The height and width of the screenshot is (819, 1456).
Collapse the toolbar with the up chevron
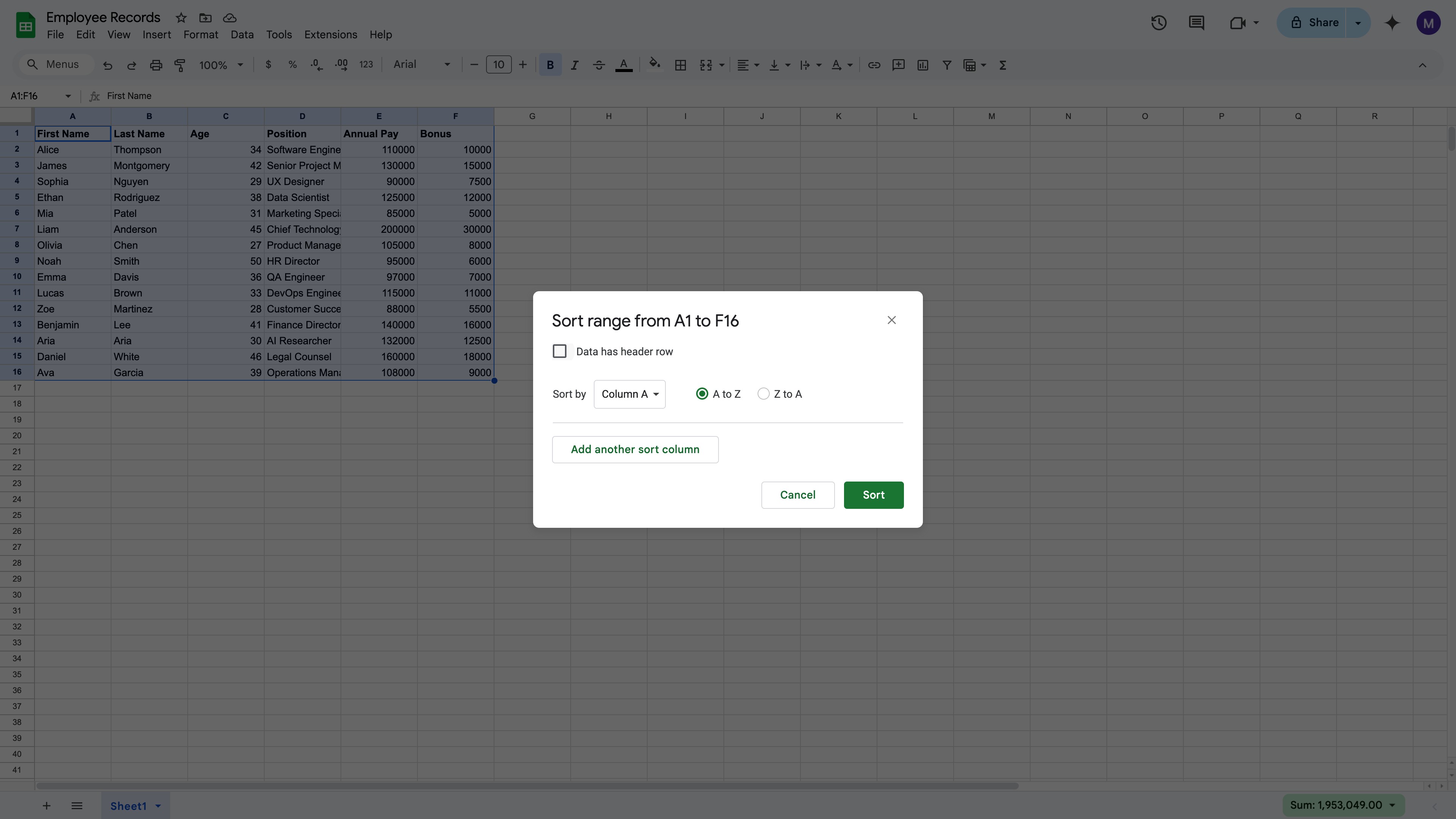[1423, 65]
